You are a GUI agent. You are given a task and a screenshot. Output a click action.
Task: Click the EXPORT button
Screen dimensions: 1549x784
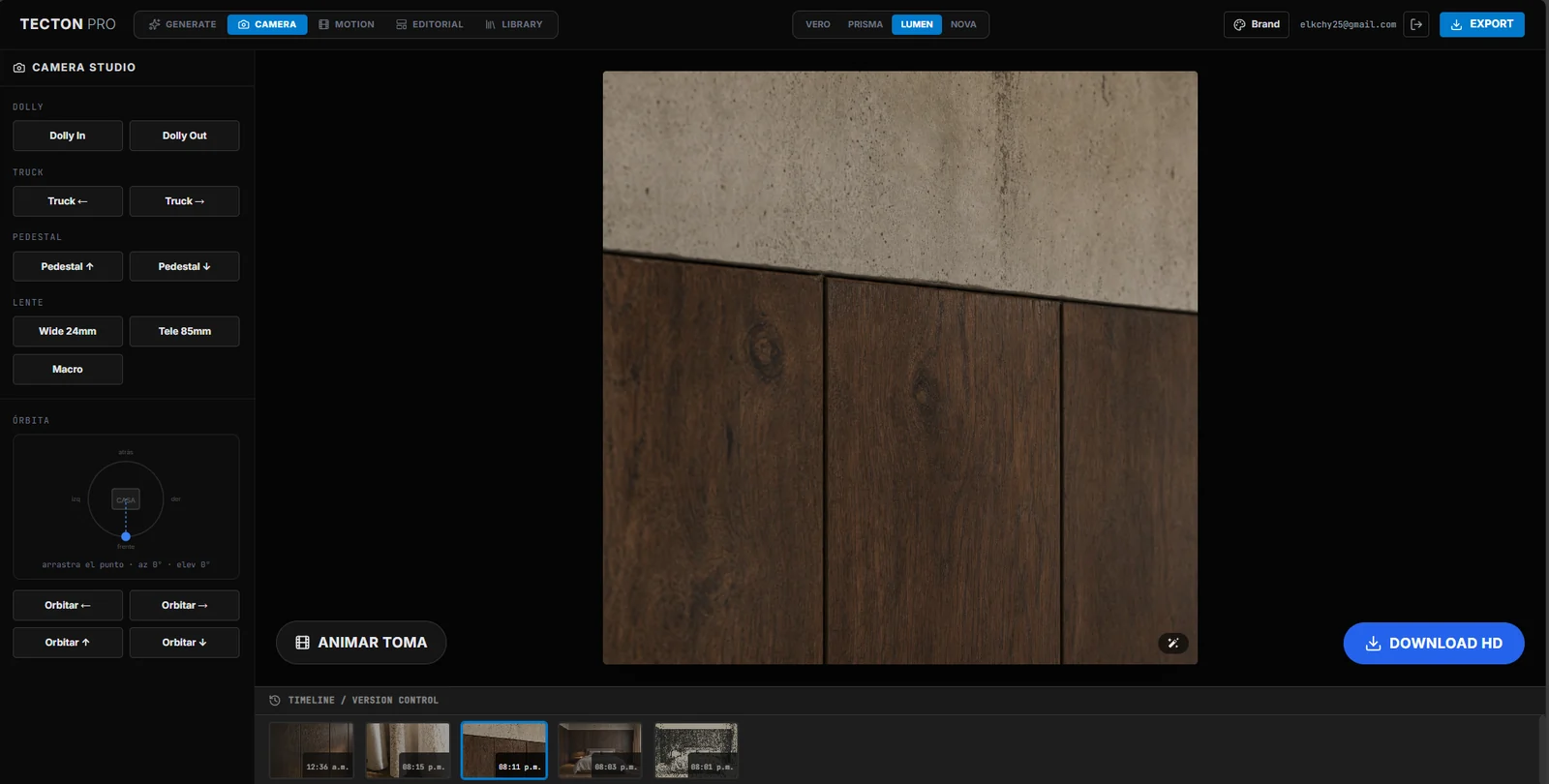point(1482,24)
